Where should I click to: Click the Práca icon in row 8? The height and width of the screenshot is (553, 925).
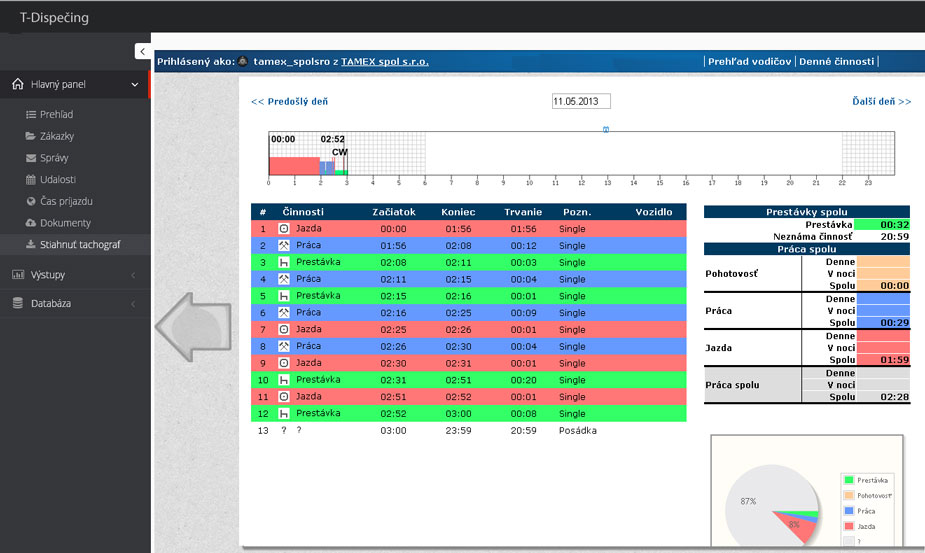(x=284, y=346)
